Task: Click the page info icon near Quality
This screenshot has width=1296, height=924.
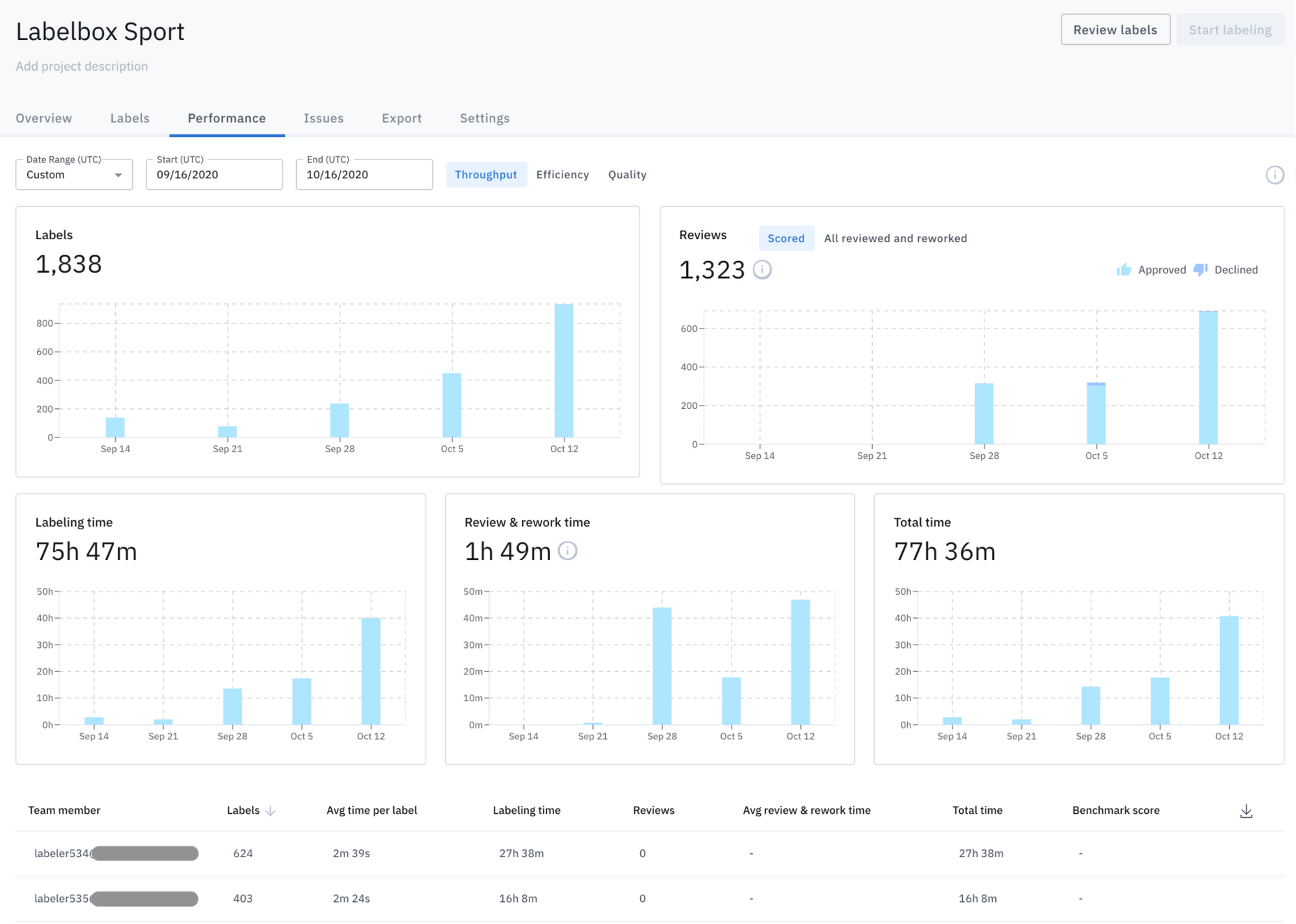Action: [x=1275, y=175]
